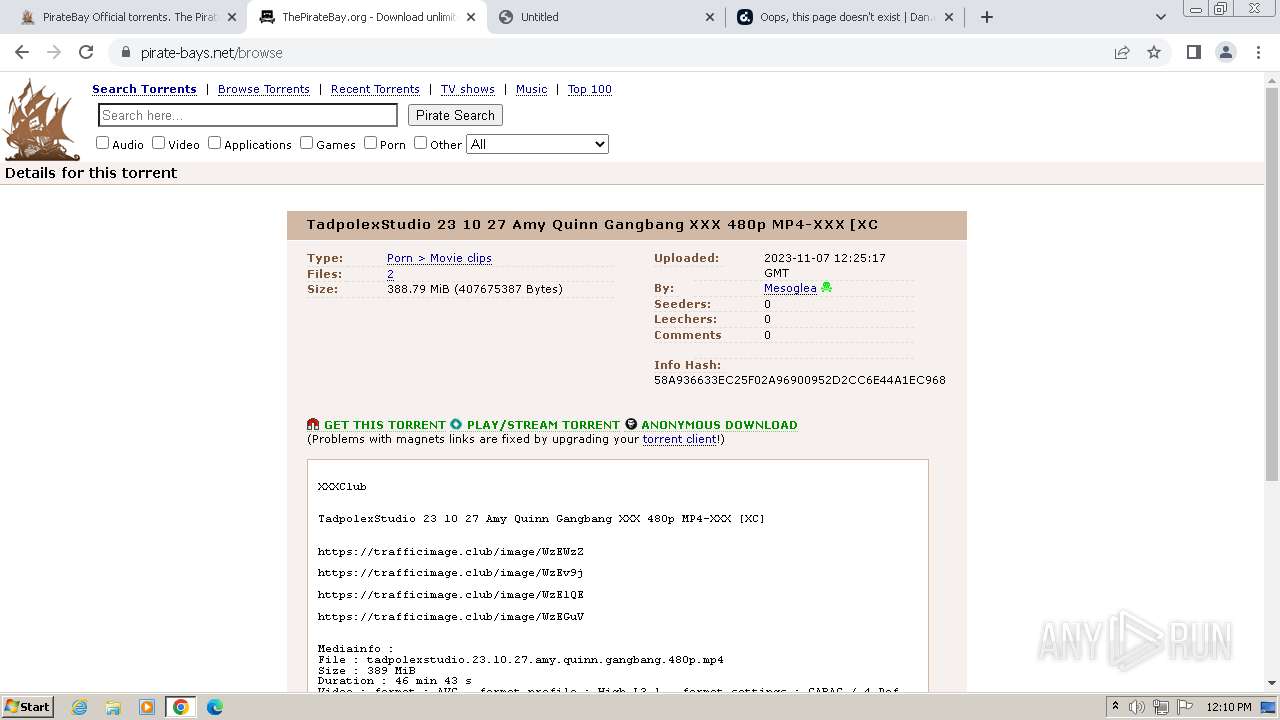Select ThePirateBay.org Download tab
The image size is (1280, 720).
click(x=365, y=17)
